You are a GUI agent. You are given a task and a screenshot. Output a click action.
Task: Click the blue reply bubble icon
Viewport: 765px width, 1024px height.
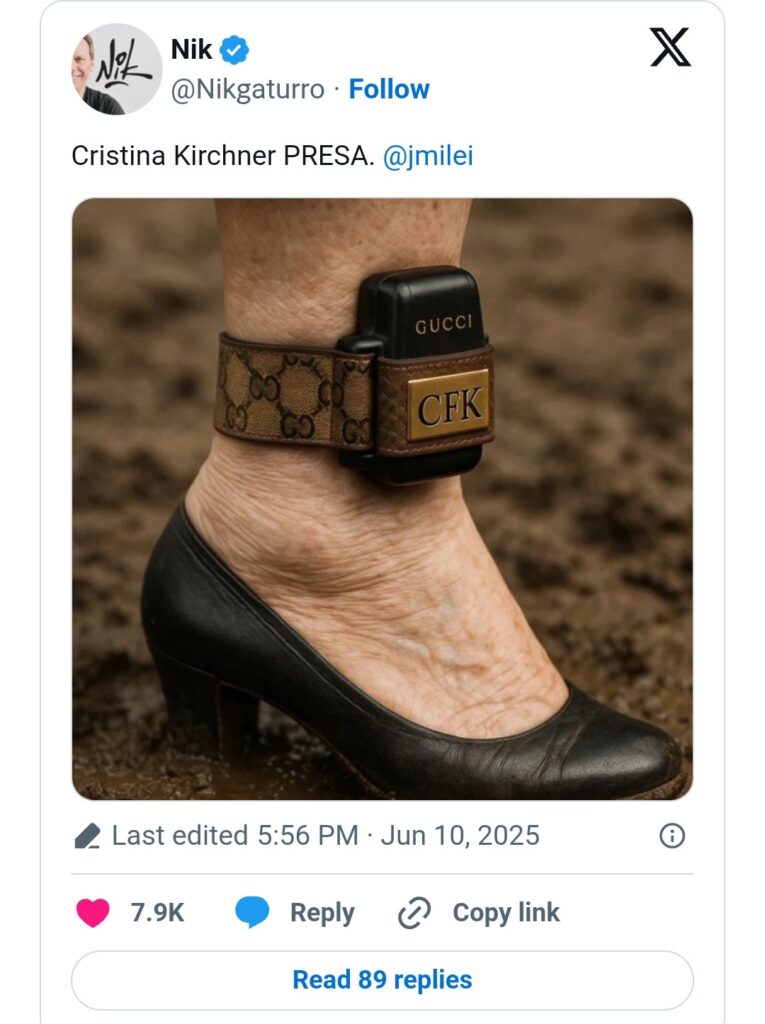[252, 912]
